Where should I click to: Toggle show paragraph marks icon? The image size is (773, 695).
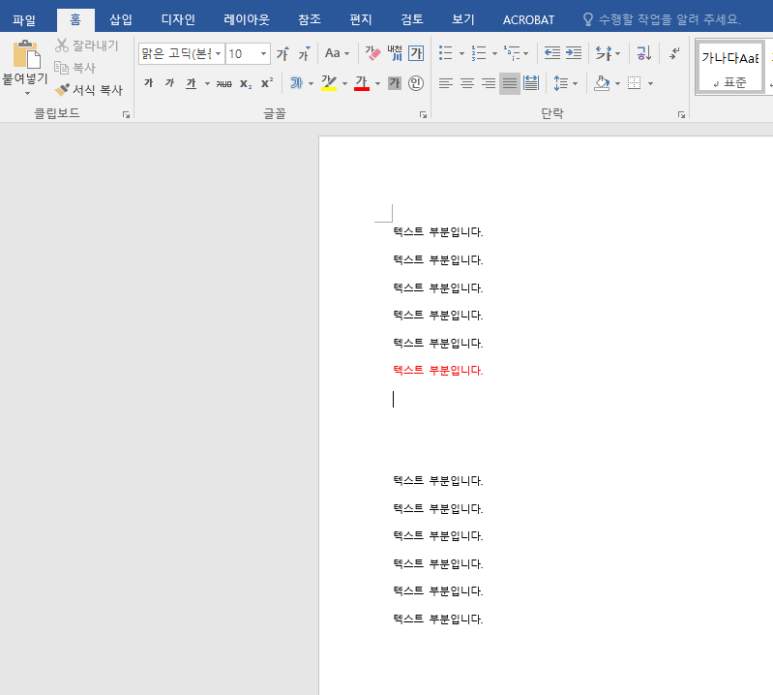point(674,53)
